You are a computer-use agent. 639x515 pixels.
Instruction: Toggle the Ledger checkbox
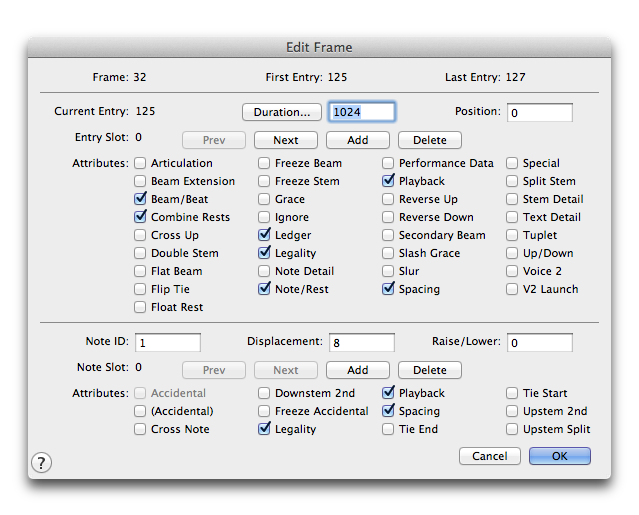click(x=264, y=235)
